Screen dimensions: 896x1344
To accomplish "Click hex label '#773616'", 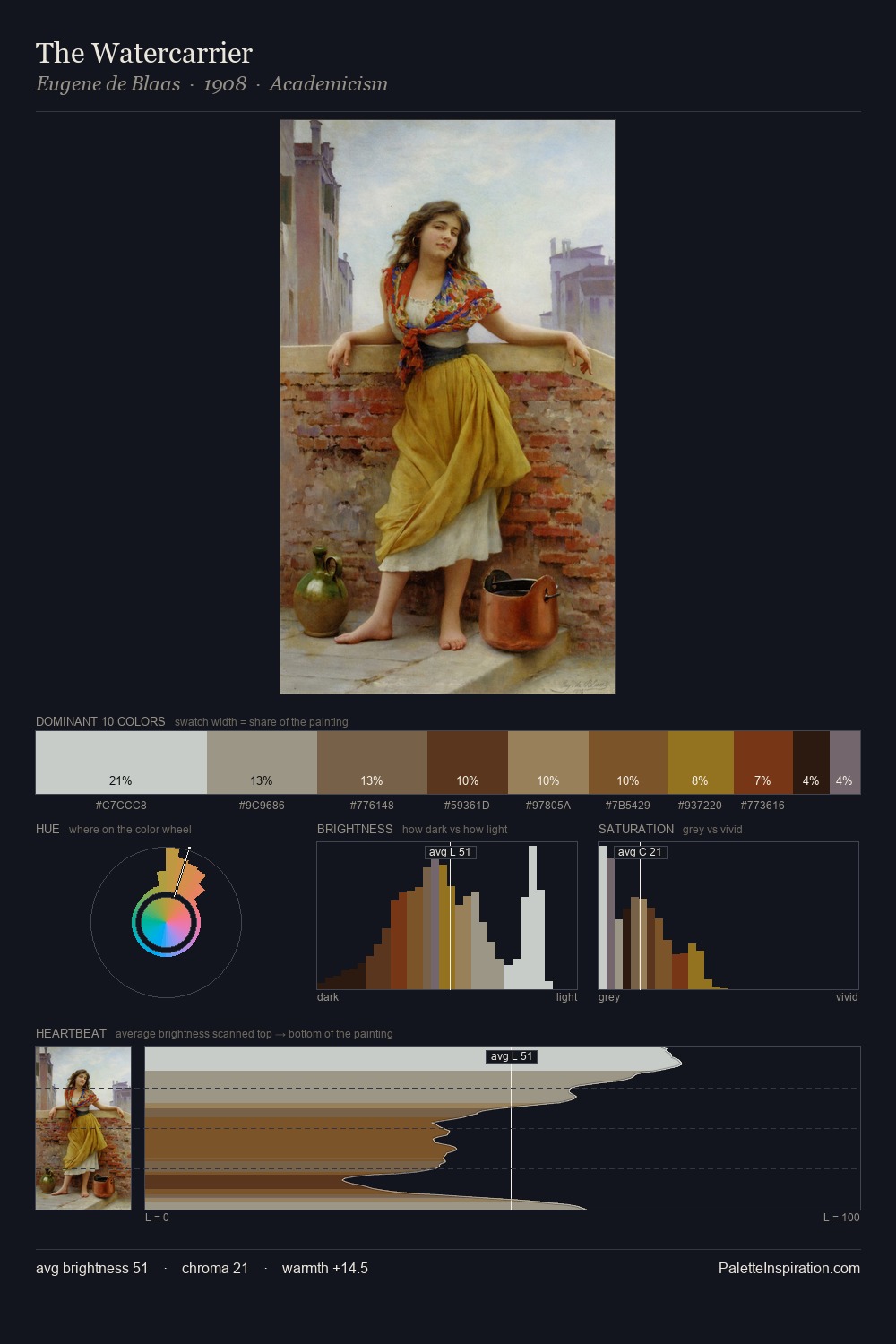I will (x=762, y=806).
